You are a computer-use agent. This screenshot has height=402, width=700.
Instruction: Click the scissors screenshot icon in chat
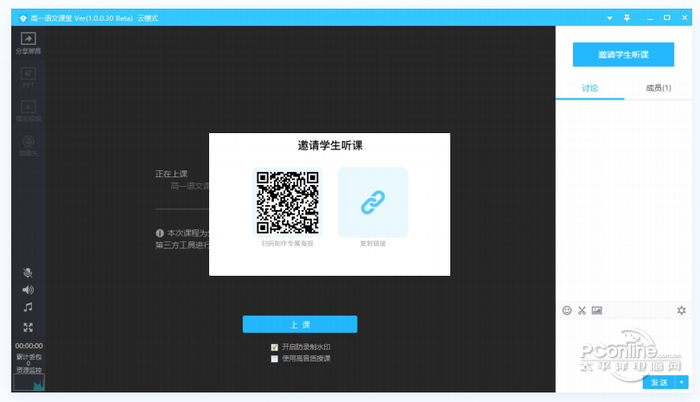point(582,310)
